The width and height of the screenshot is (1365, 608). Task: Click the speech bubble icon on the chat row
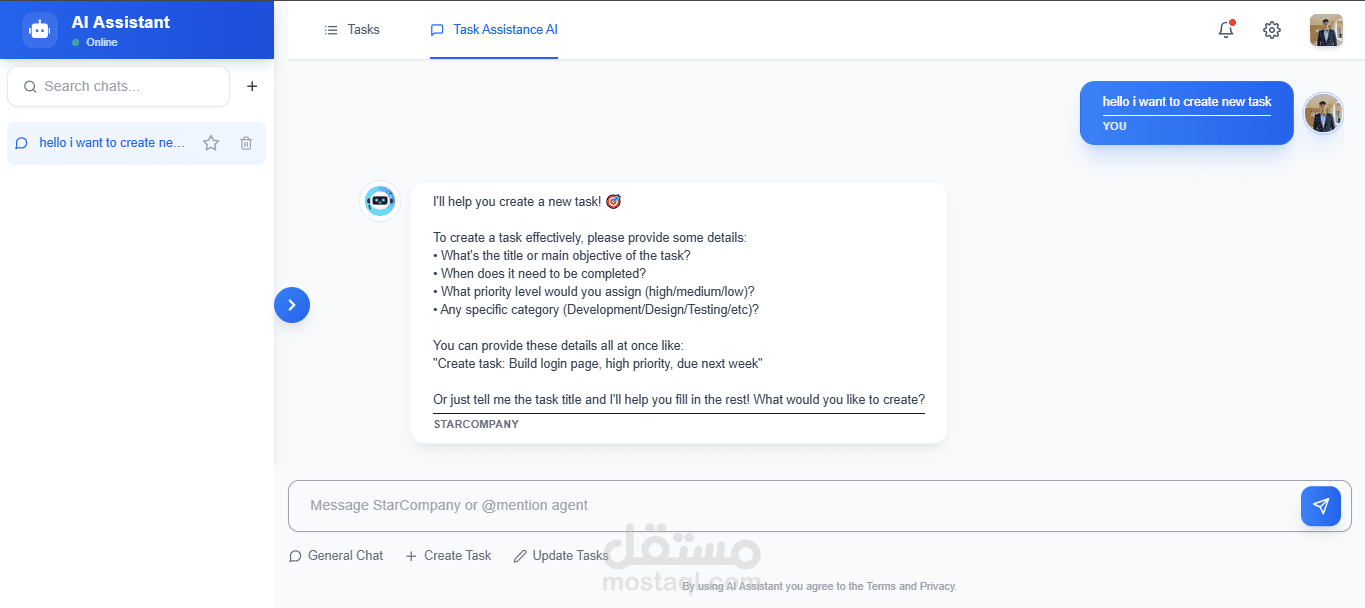click(x=22, y=143)
